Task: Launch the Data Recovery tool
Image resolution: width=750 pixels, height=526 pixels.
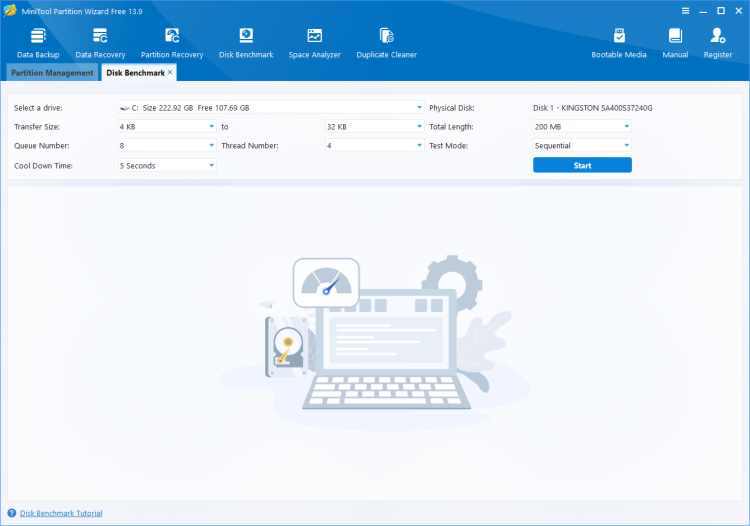Action: (100, 43)
